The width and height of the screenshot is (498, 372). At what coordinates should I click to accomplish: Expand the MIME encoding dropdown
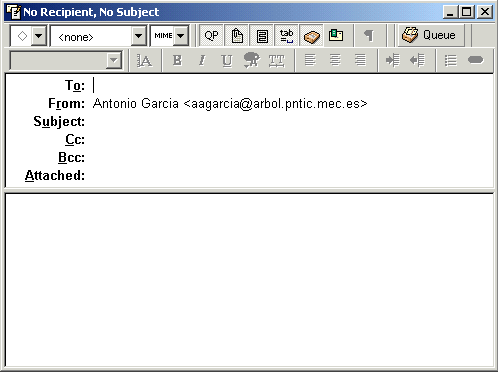point(180,35)
